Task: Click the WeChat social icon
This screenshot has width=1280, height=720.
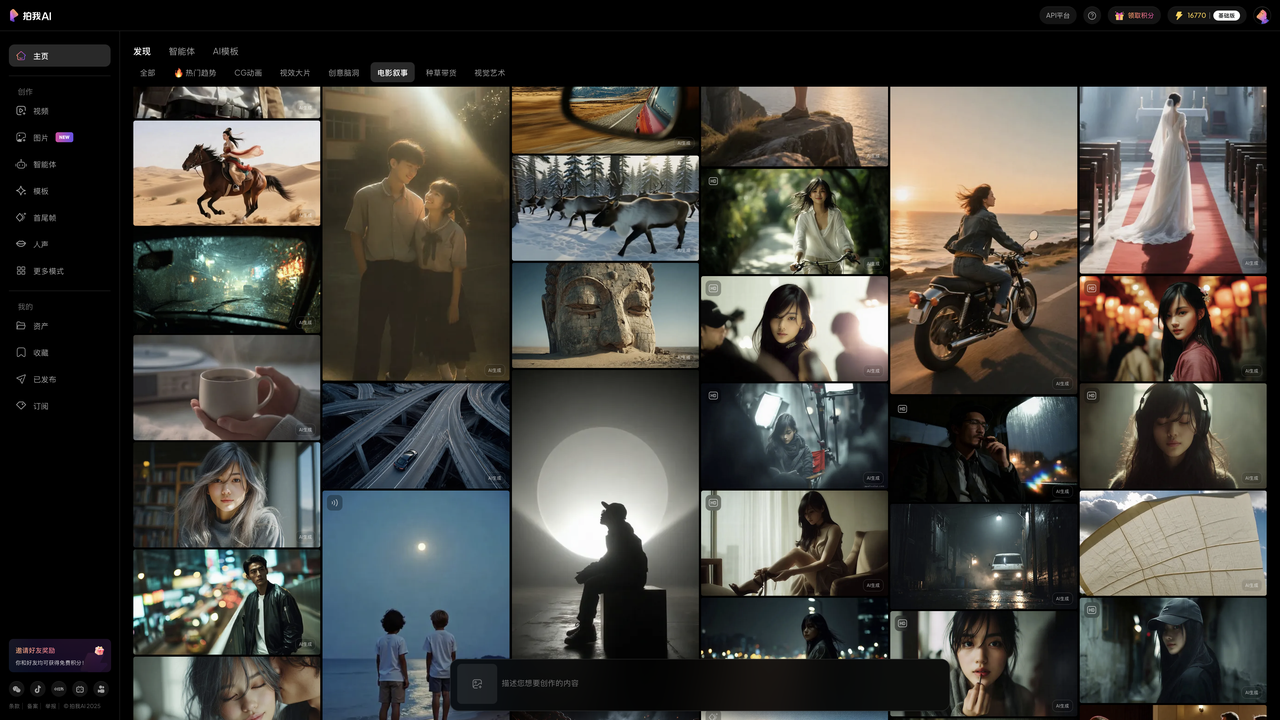Action: (16, 688)
